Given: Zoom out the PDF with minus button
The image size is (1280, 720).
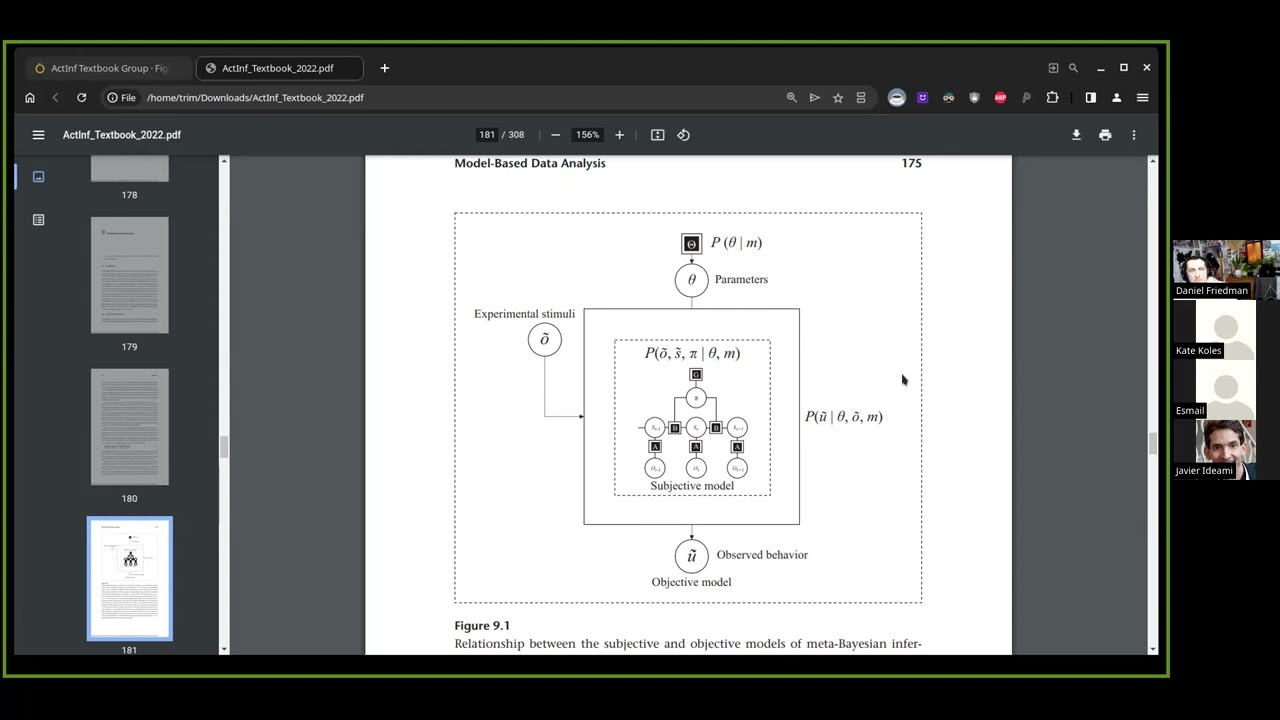Looking at the screenshot, I should 555,135.
